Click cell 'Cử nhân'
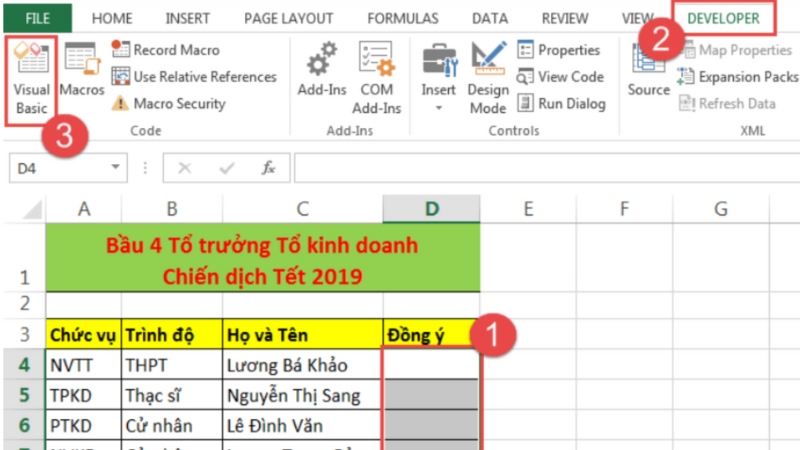Screen dimensions: 800x450 coord(172,425)
